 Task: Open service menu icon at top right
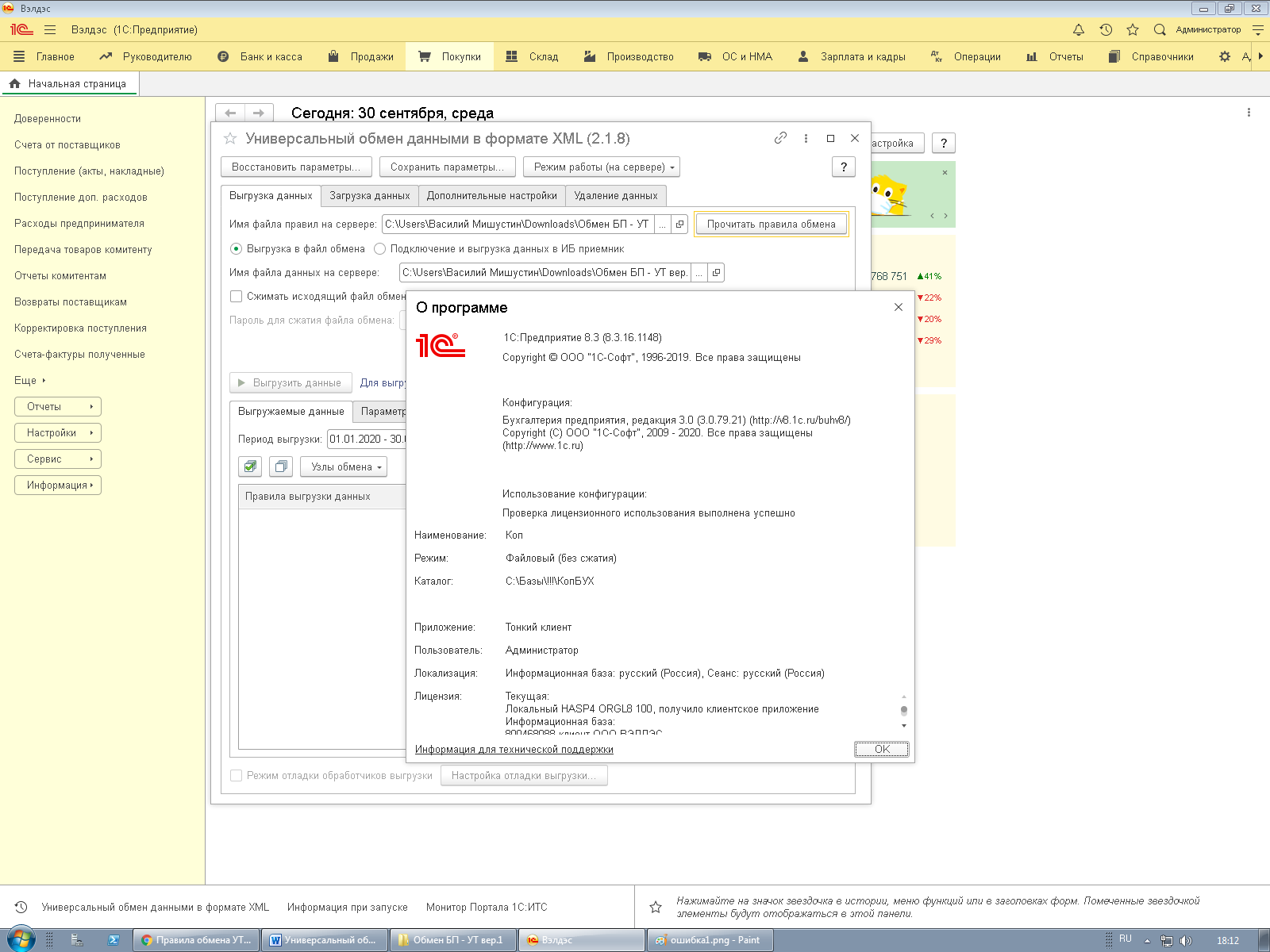tap(1258, 29)
